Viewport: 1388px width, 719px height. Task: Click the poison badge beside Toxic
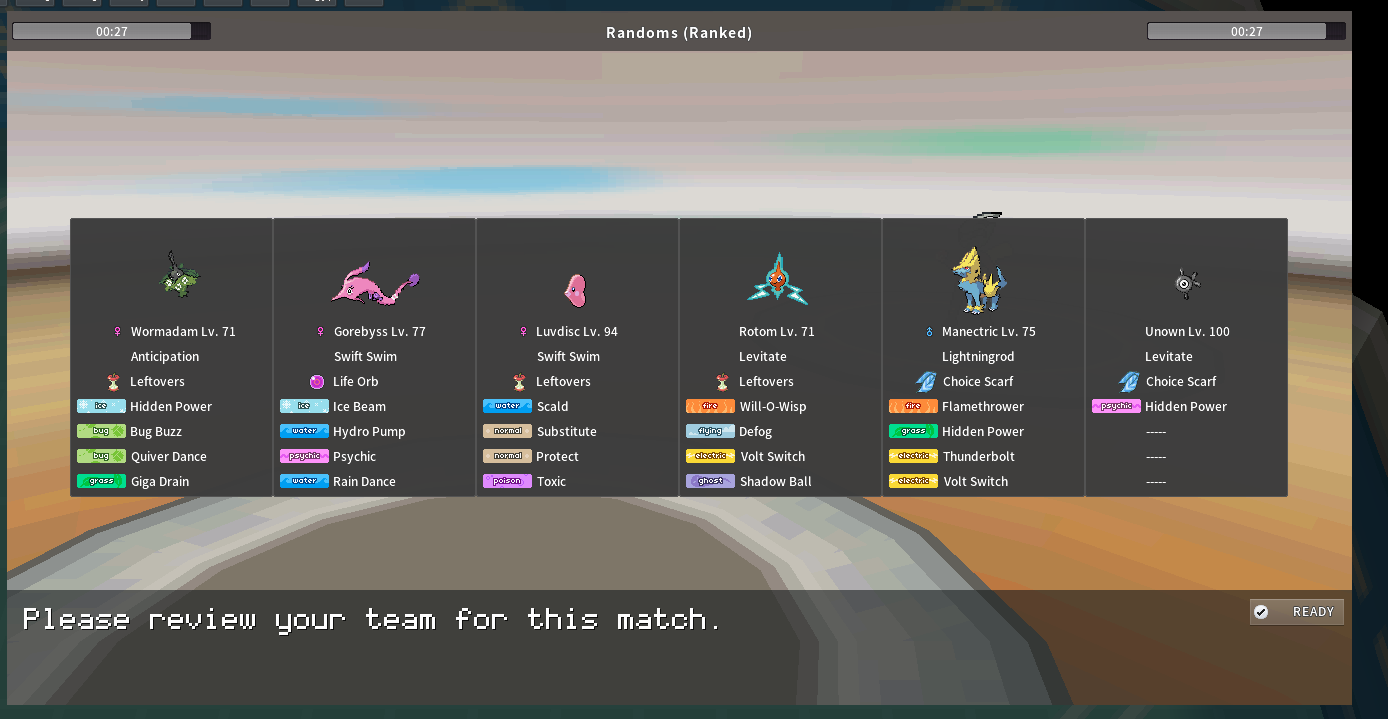(x=508, y=481)
